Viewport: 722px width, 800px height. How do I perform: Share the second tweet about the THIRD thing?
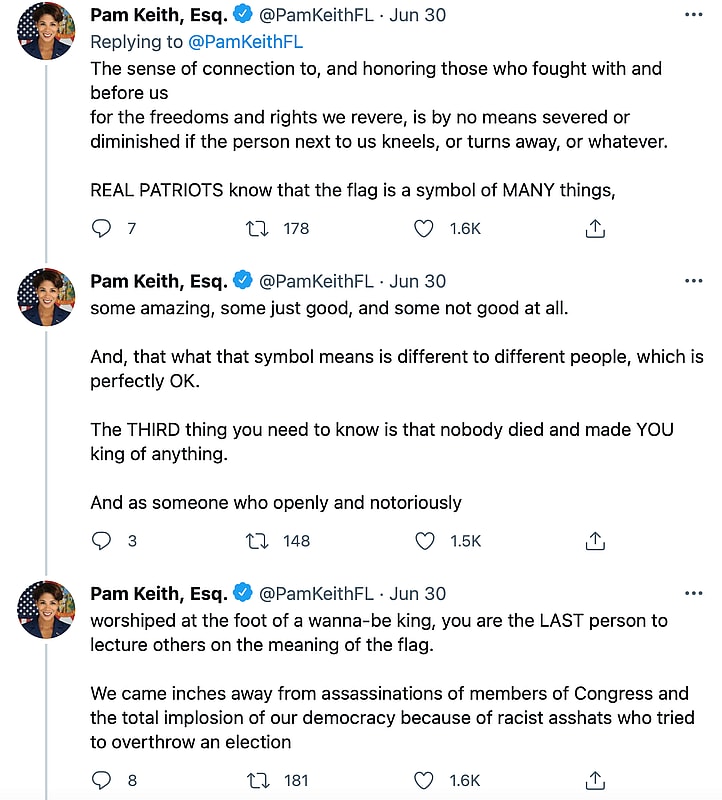pyautogui.click(x=595, y=541)
